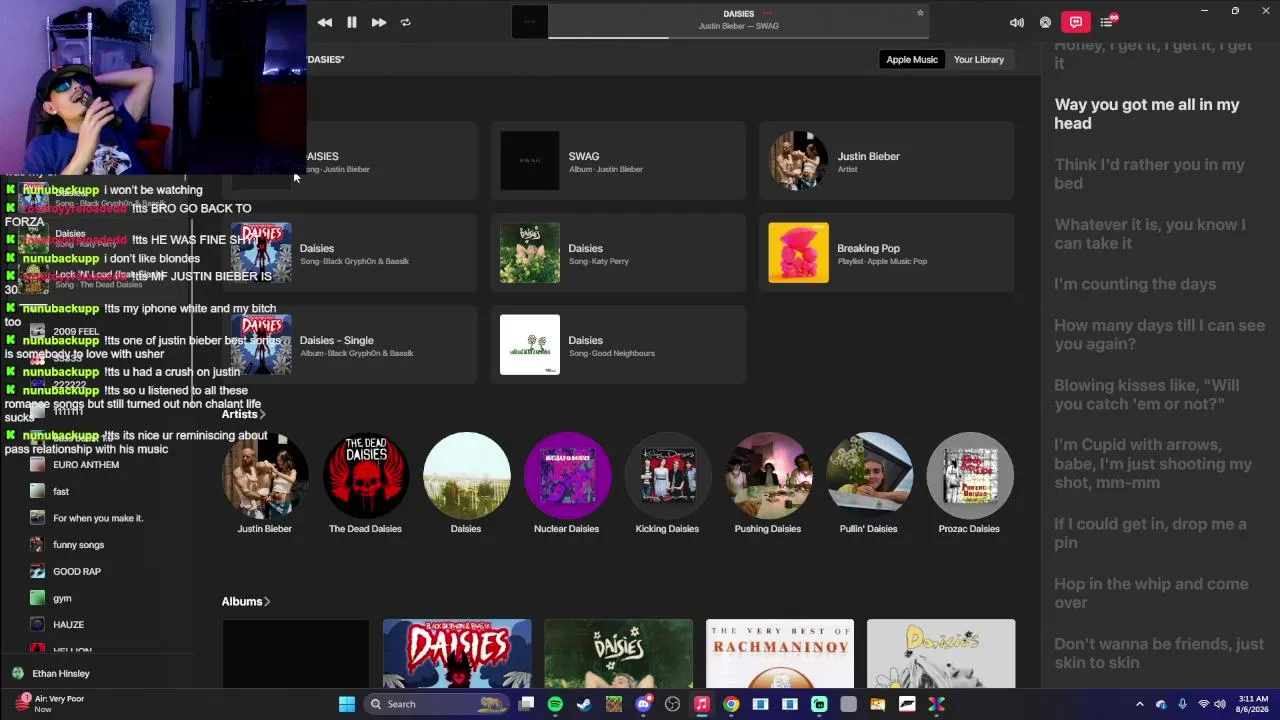This screenshot has height=720, width=1280.
Task: Switch to the Your Library tab
Action: pyautogui.click(x=979, y=60)
